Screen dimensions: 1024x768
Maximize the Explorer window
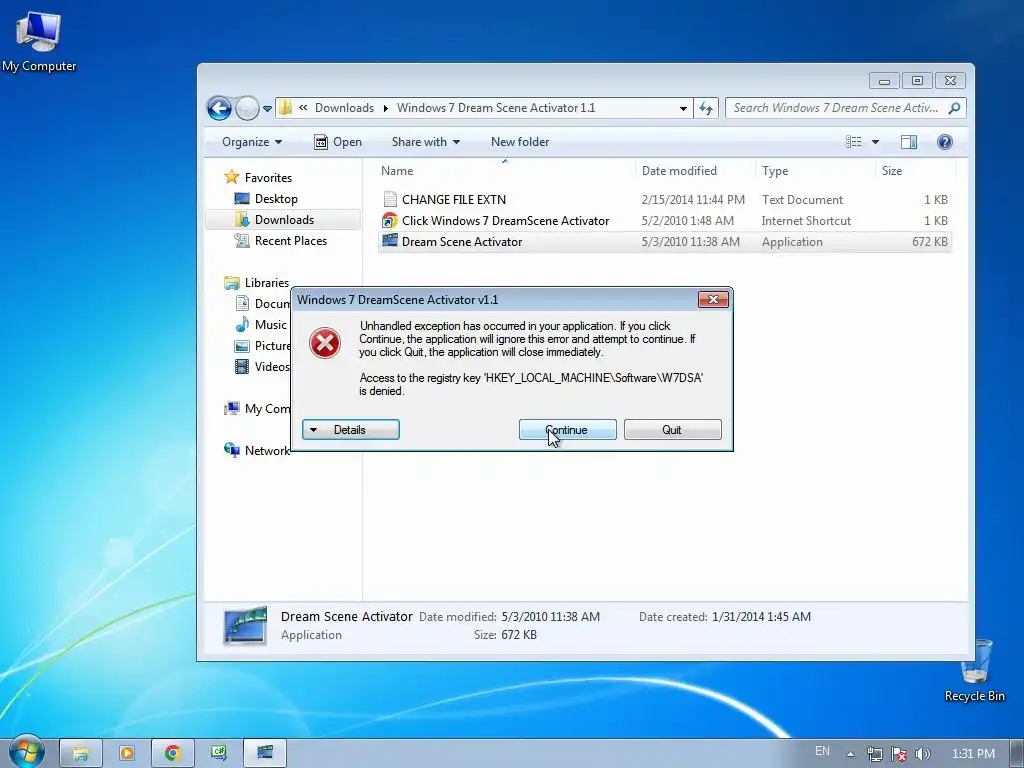coord(917,80)
